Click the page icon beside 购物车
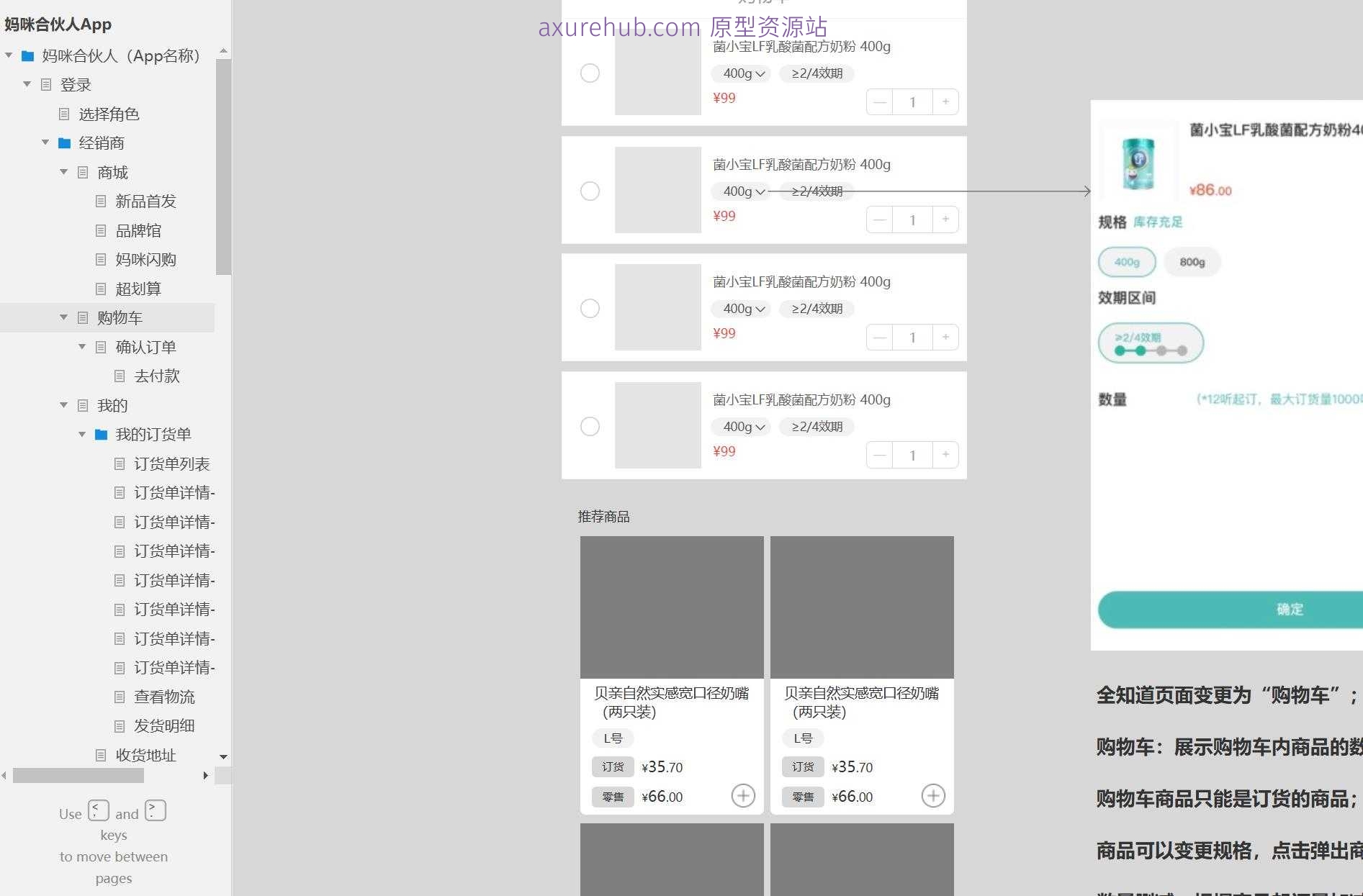Viewport: 1363px width, 896px height. pyautogui.click(x=82, y=317)
